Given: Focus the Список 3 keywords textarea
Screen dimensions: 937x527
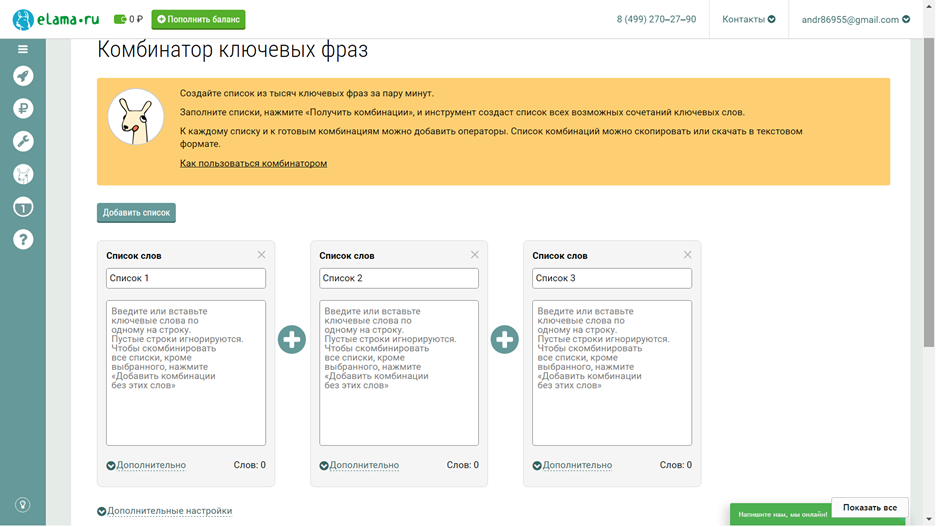Looking at the screenshot, I should tap(612, 373).
